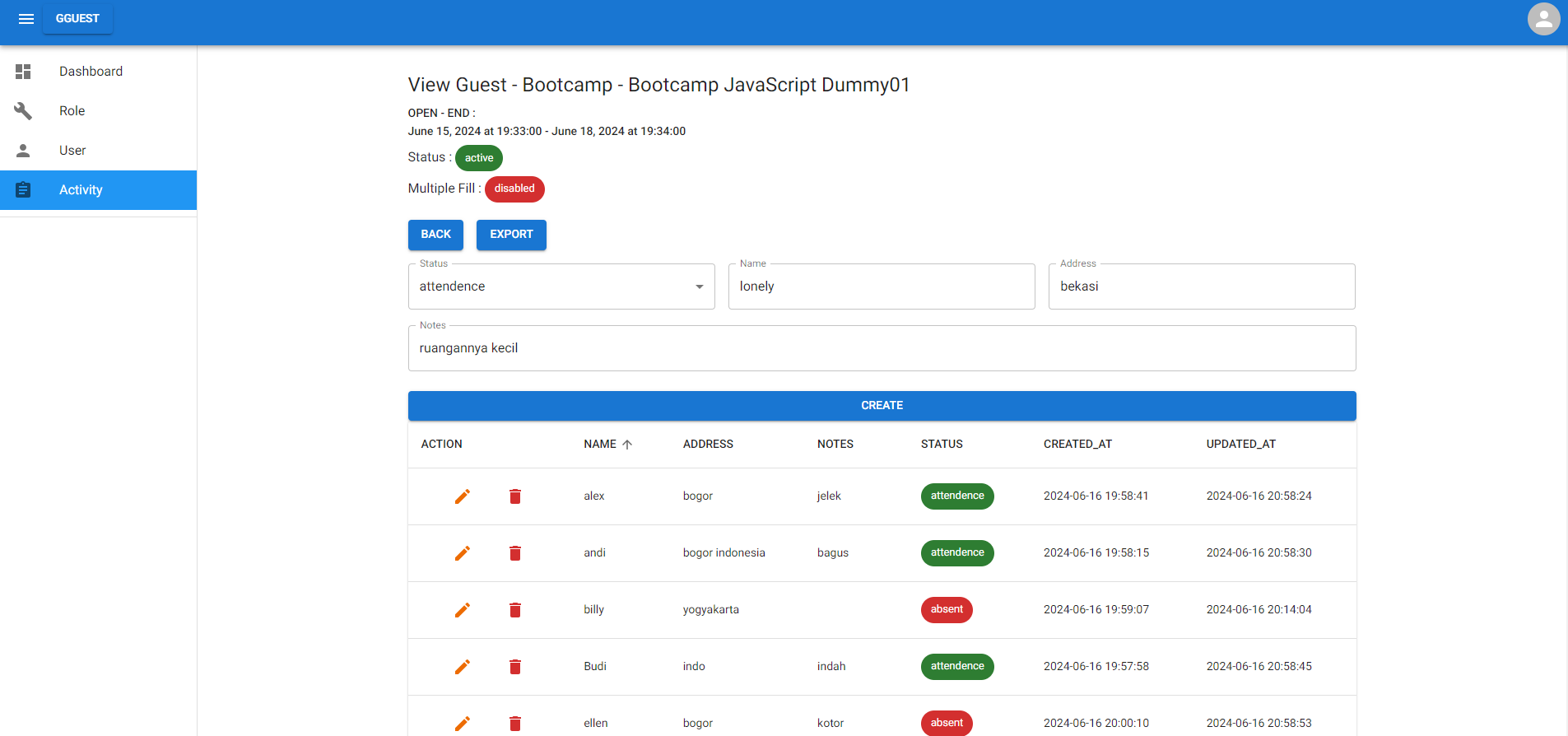Click the page title View Guest heading
Viewport: 1568px width, 736px height.
(x=659, y=86)
